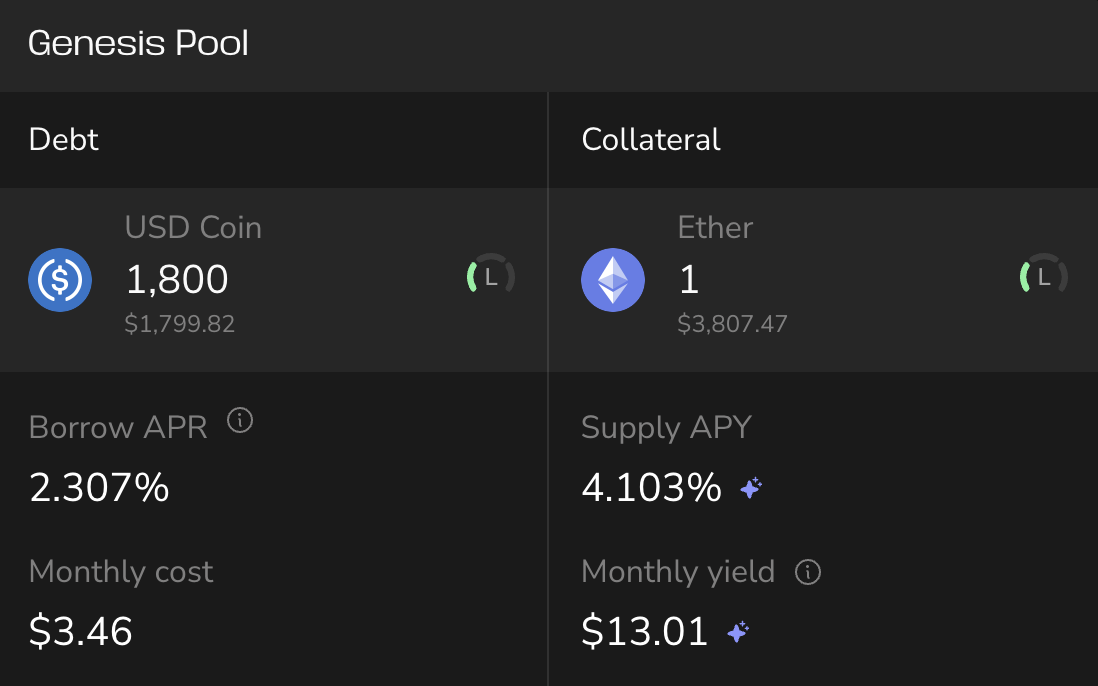The width and height of the screenshot is (1098, 686).
Task: Click the Ether token icon
Action: (613, 280)
